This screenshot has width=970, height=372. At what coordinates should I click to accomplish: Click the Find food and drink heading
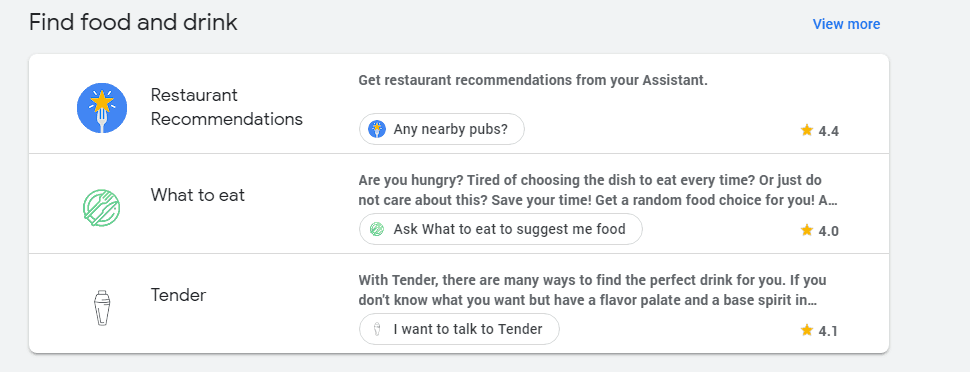click(133, 23)
